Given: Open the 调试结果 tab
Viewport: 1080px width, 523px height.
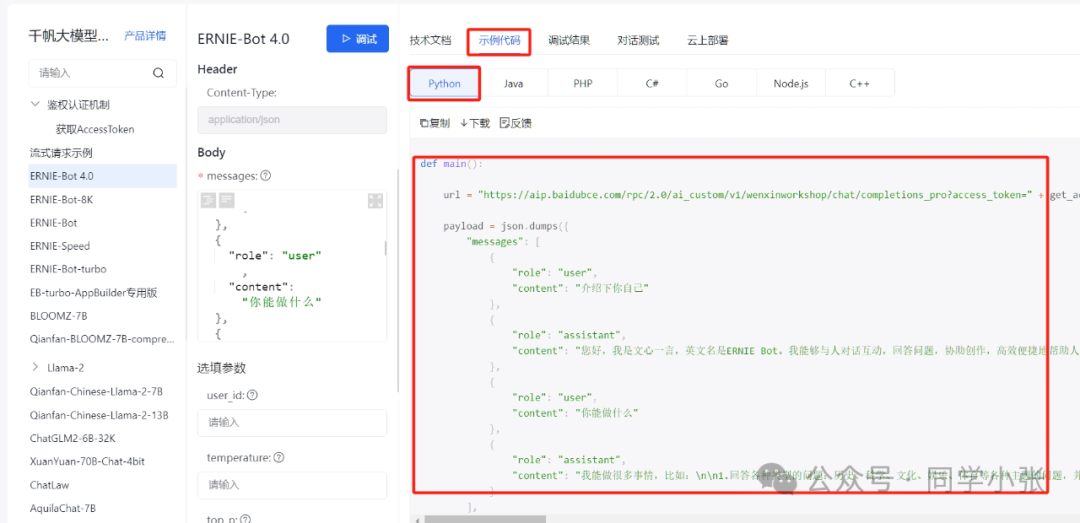Looking at the screenshot, I should 569,40.
